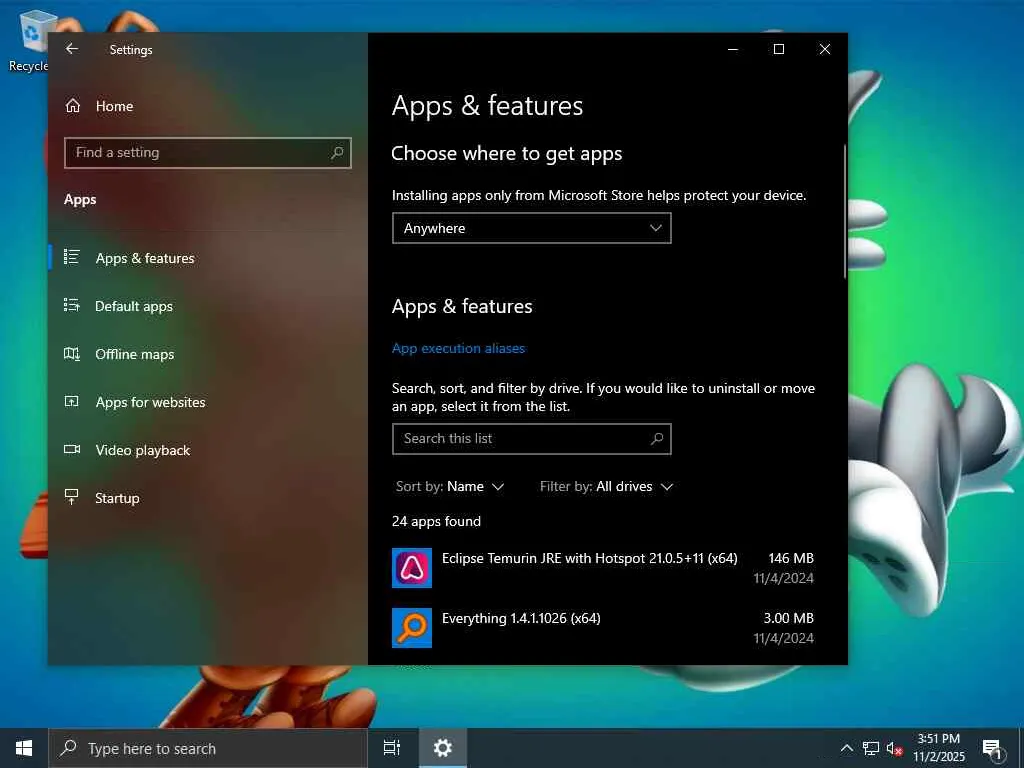Maximize the Settings window
This screenshot has width=1024, height=768.
[x=779, y=49]
